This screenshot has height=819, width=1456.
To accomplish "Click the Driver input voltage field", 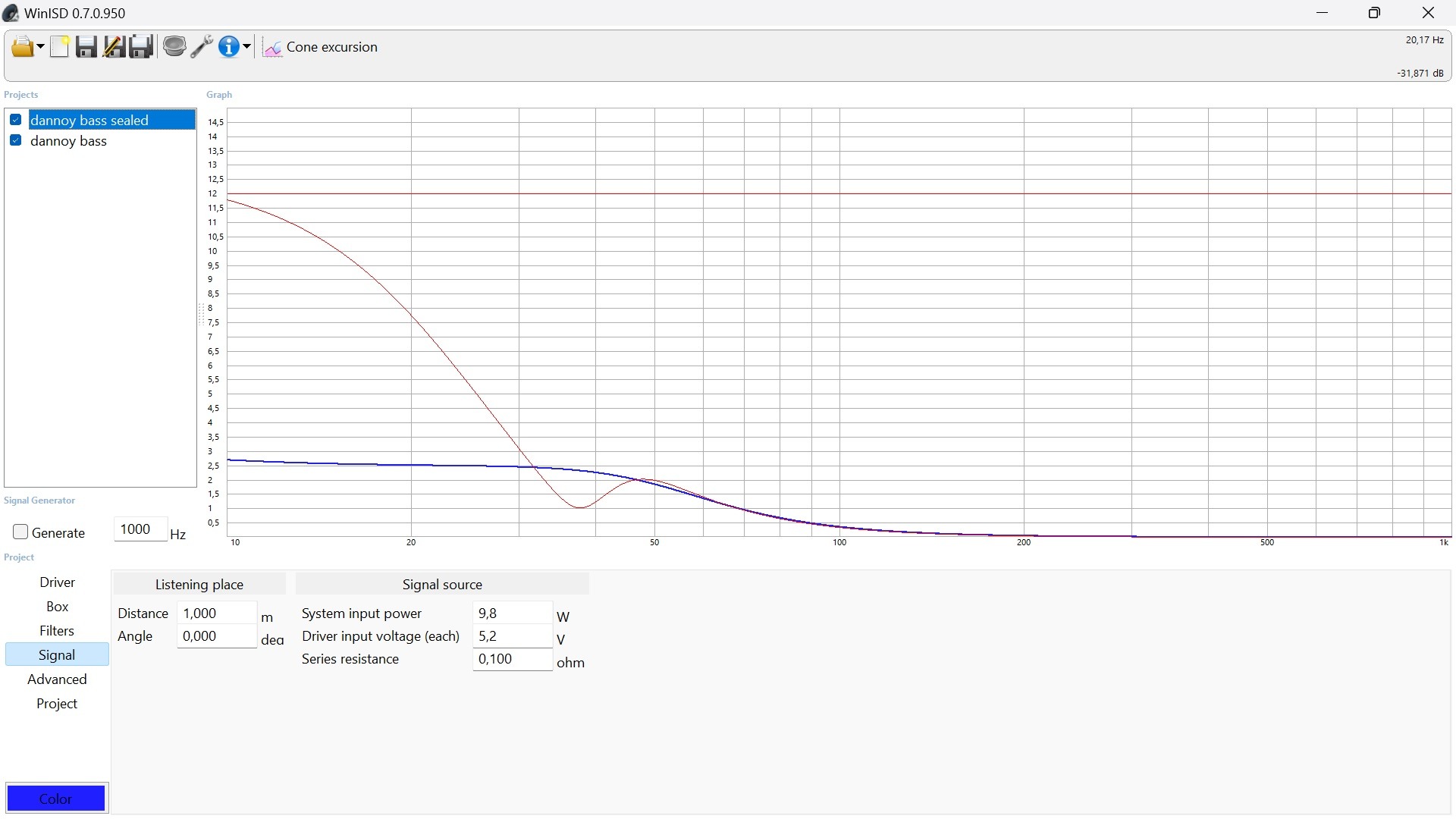I will (x=512, y=636).
